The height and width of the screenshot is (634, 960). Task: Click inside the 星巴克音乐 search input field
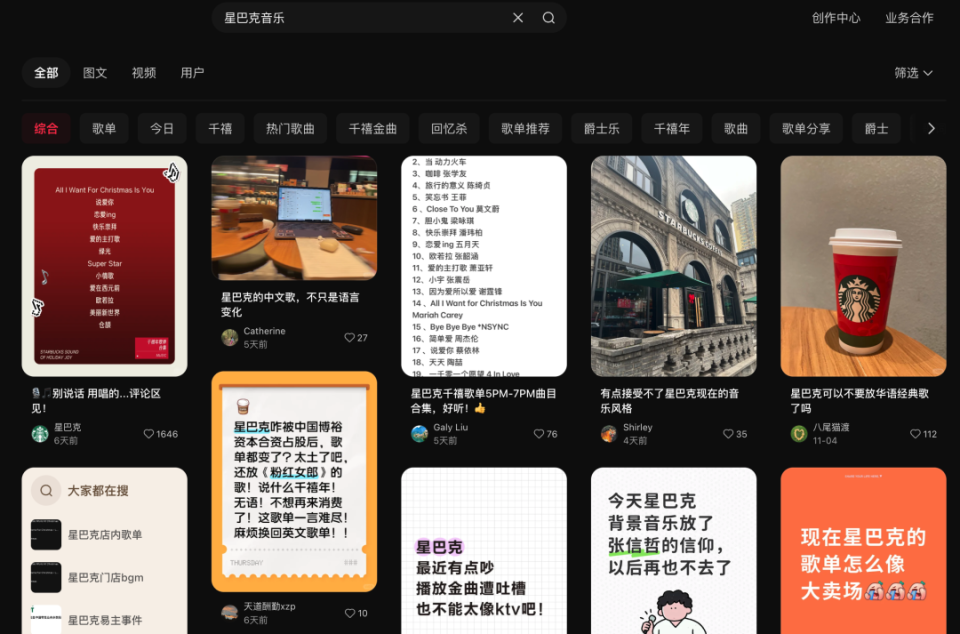300,18
